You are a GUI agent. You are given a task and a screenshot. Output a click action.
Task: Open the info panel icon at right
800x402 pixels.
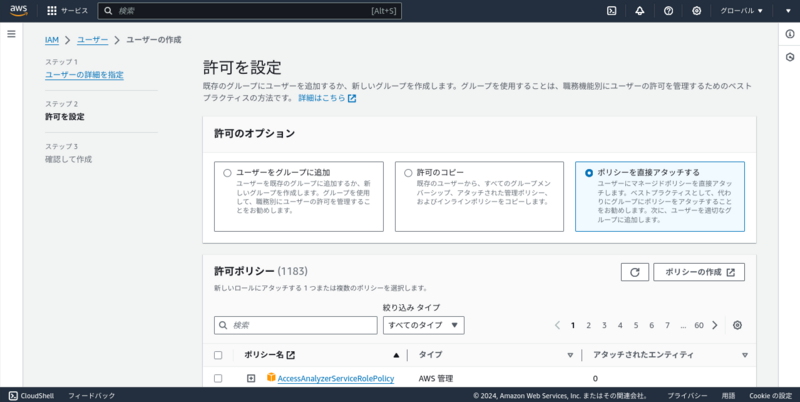point(790,34)
